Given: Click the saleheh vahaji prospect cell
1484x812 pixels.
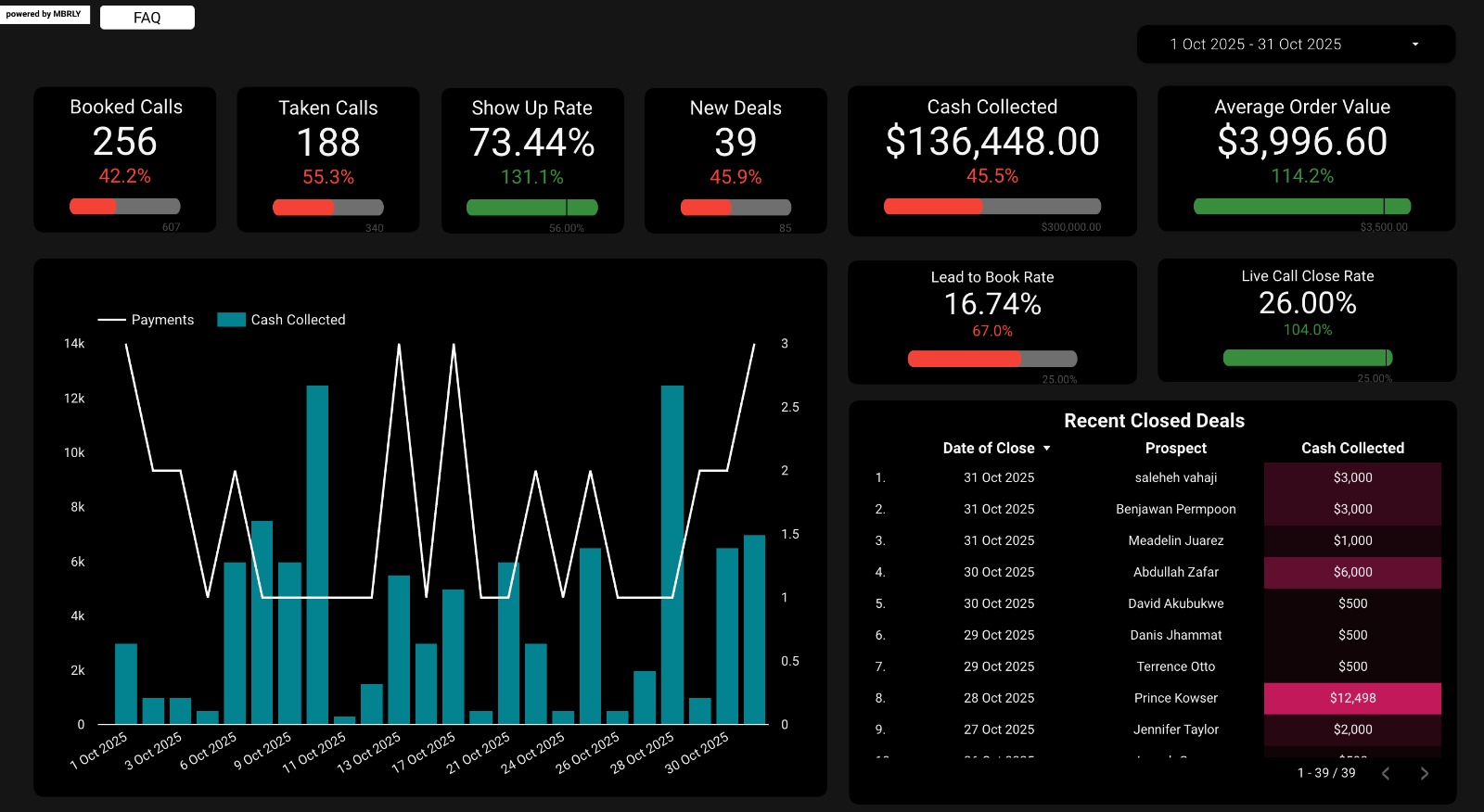Looking at the screenshot, I should click(x=1176, y=477).
